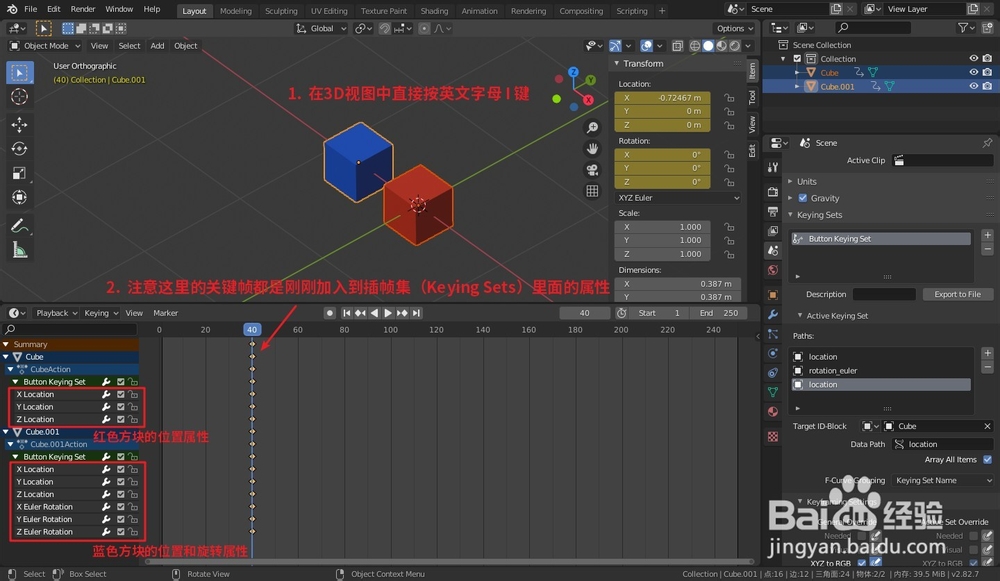
Task: Open Keying Set Name F-Curve grouping dropdown
Action: (x=943, y=481)
